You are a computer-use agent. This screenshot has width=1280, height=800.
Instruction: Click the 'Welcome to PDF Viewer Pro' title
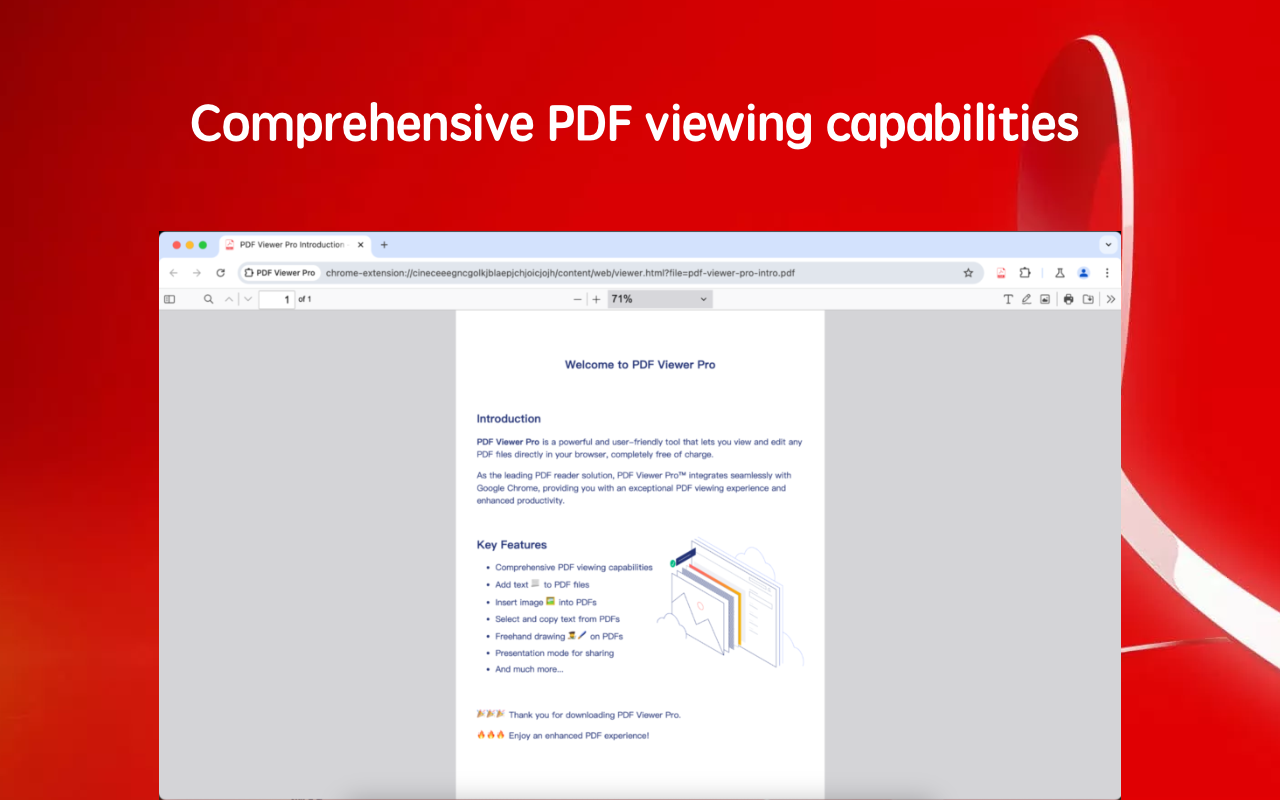(x=640, y=365)
